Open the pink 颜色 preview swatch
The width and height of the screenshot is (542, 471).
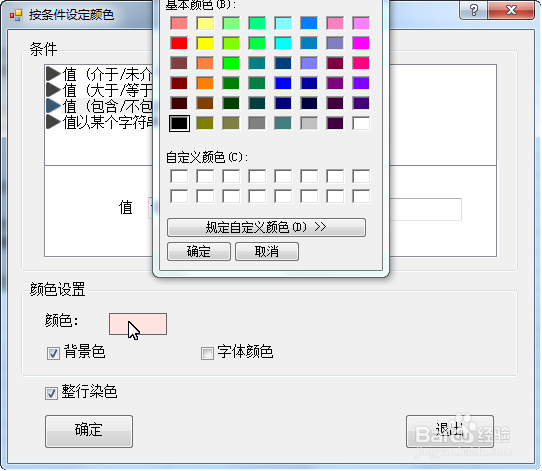138,324
